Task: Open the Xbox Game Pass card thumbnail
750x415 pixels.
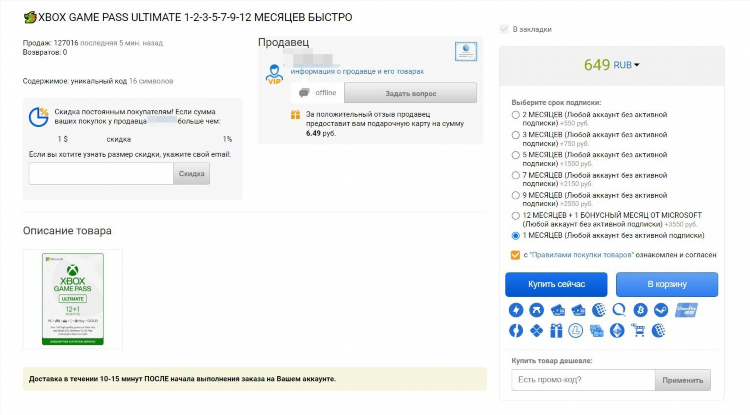Action: [x=73, y=299]
